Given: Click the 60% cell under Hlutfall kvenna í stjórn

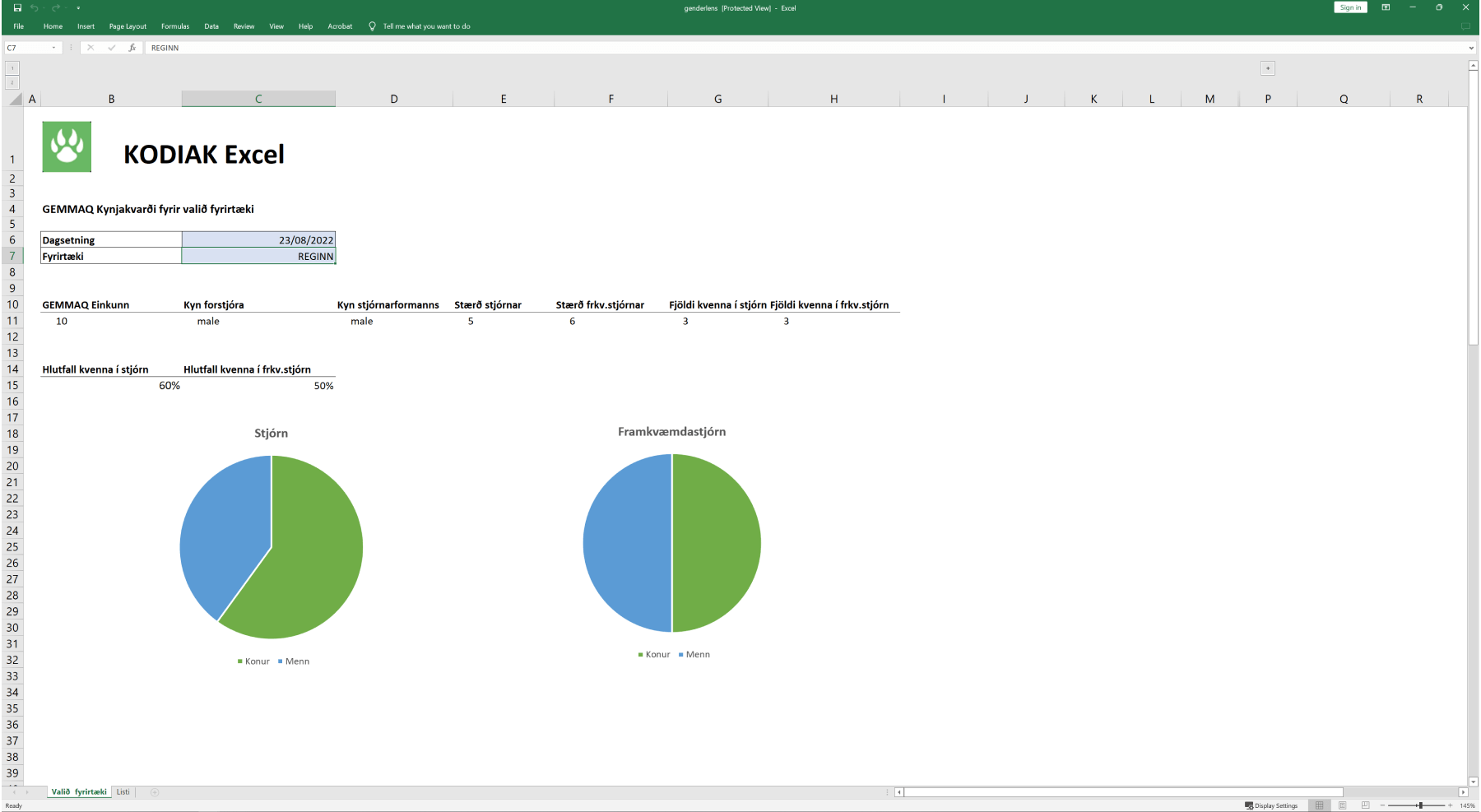Looking at the screenshot, I should pos(111,386).
